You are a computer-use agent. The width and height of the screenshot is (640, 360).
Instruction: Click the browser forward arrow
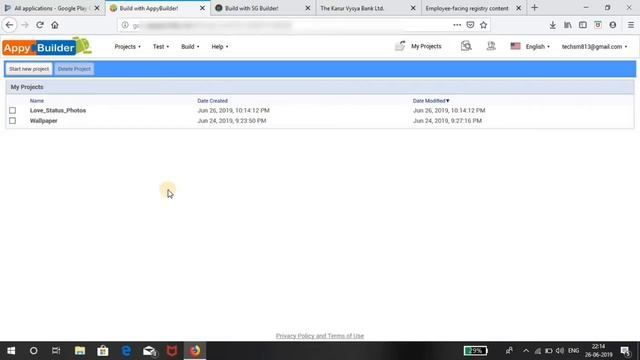(25, 25)
